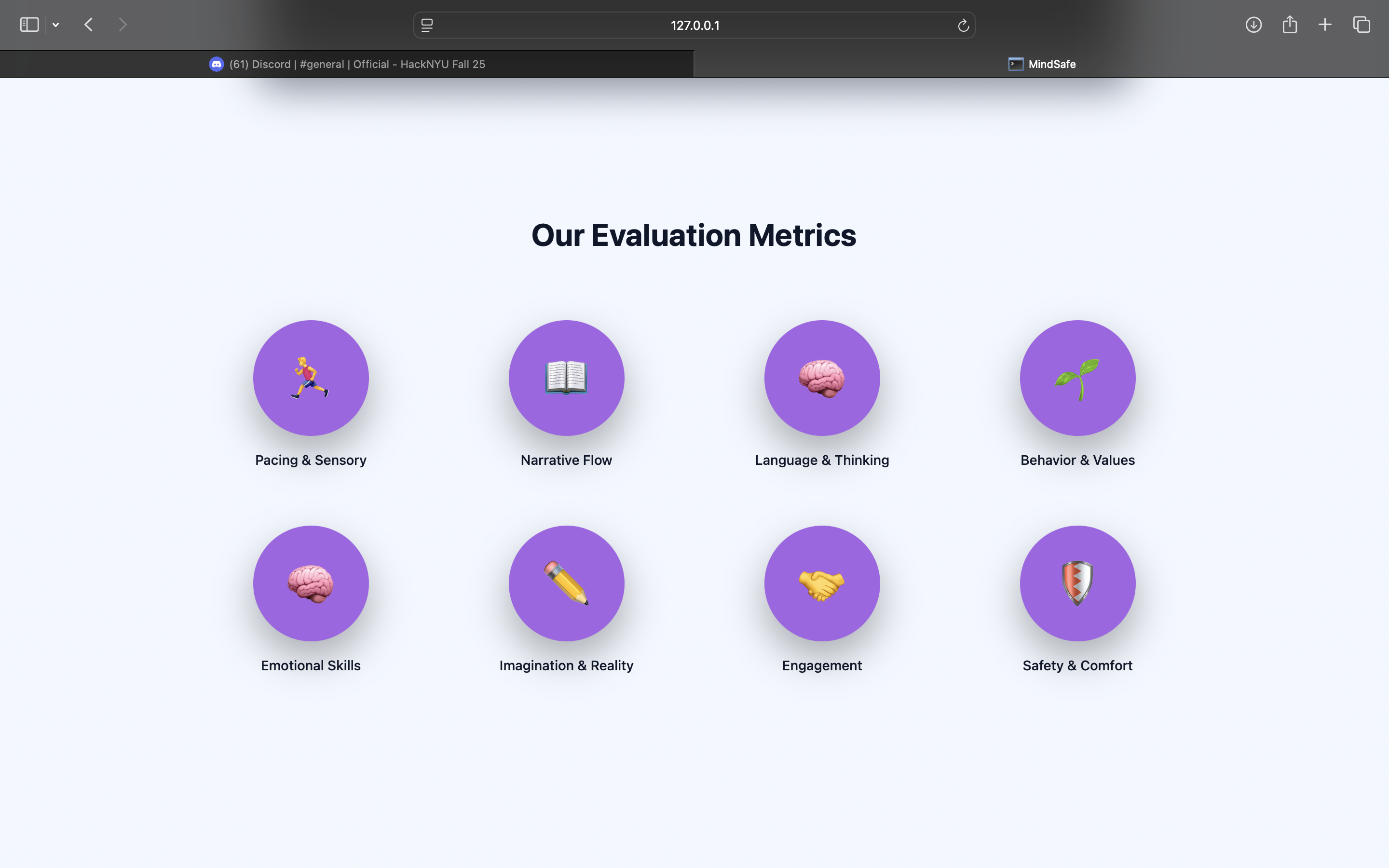Go back to the previous page

[x=88, y=25]
